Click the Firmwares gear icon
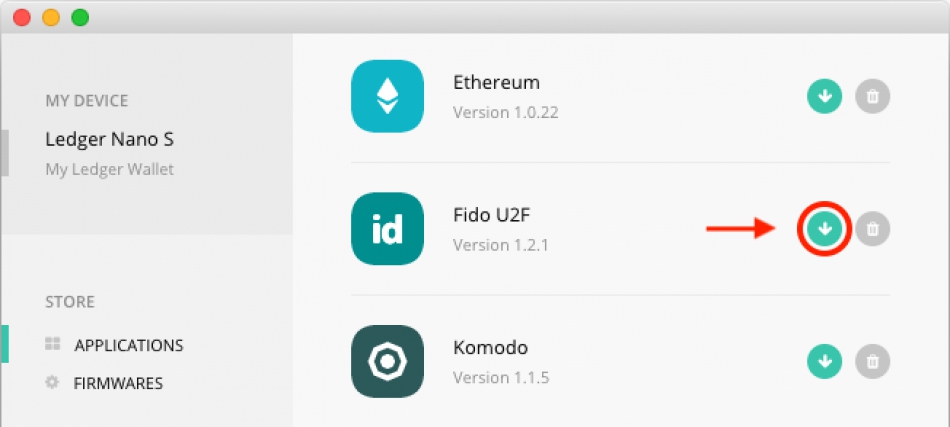This screenshot has width=950, height=427. point(53,382)
